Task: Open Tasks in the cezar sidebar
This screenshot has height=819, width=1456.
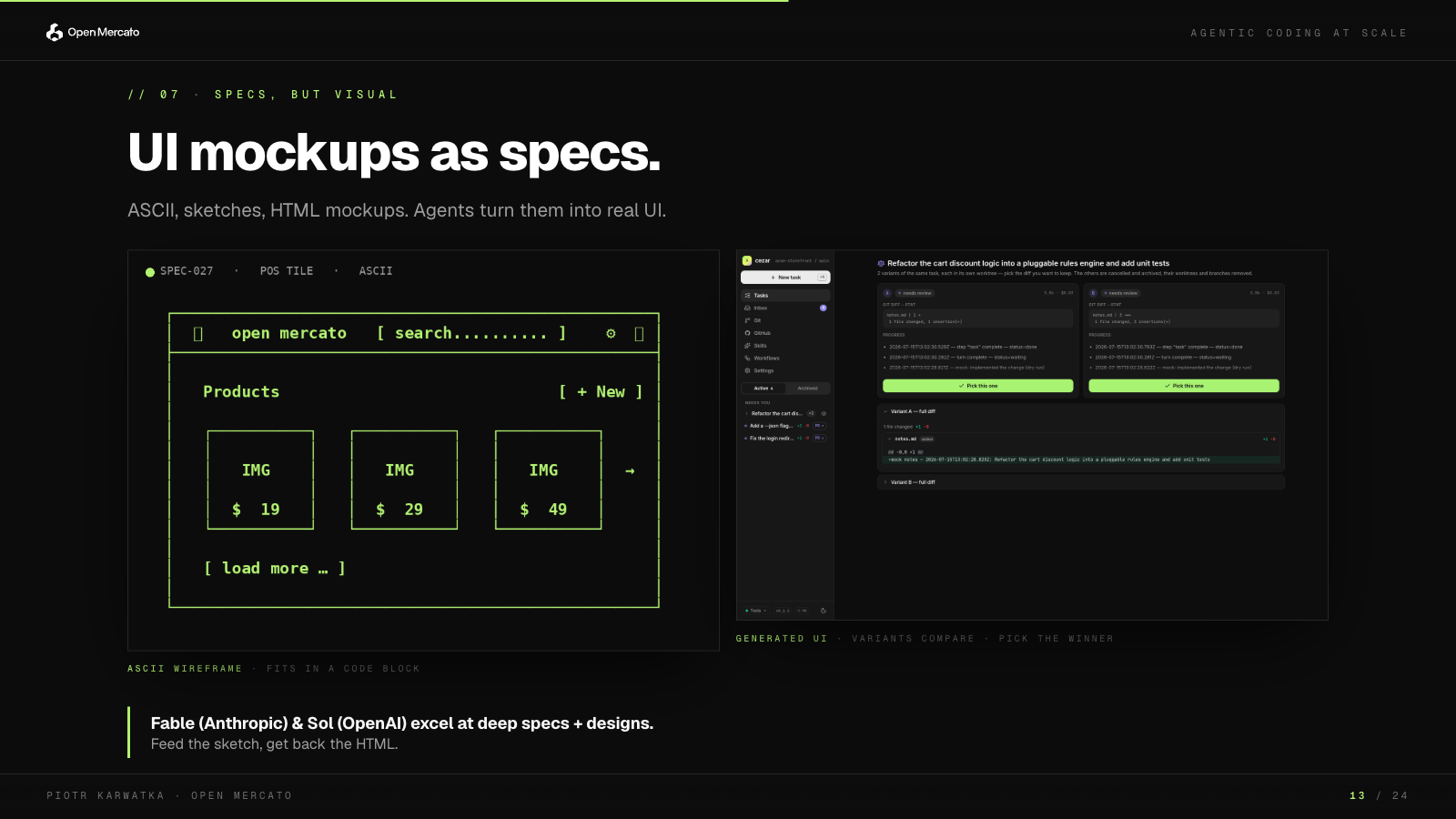Action: tap(785, 296)
